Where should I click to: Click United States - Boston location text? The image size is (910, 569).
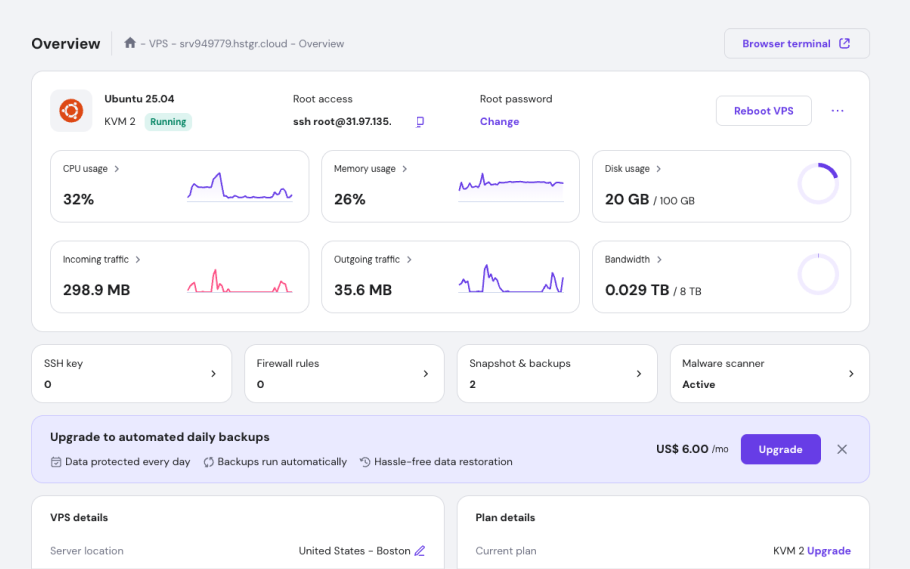point(354,551)
